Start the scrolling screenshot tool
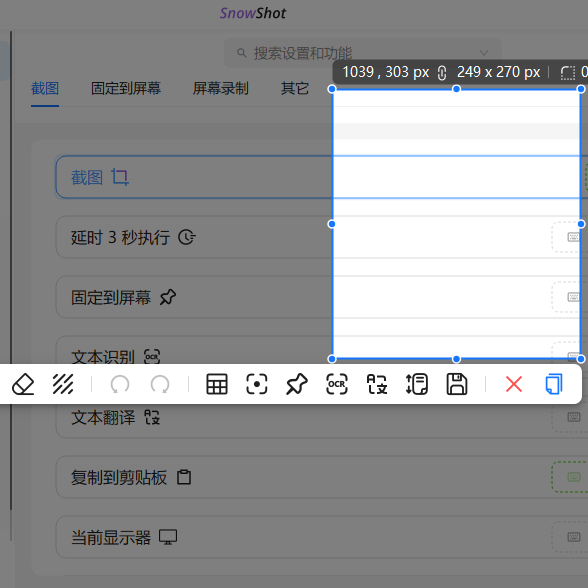Screen dimensions: 588x588 click(x=417, y=384)
